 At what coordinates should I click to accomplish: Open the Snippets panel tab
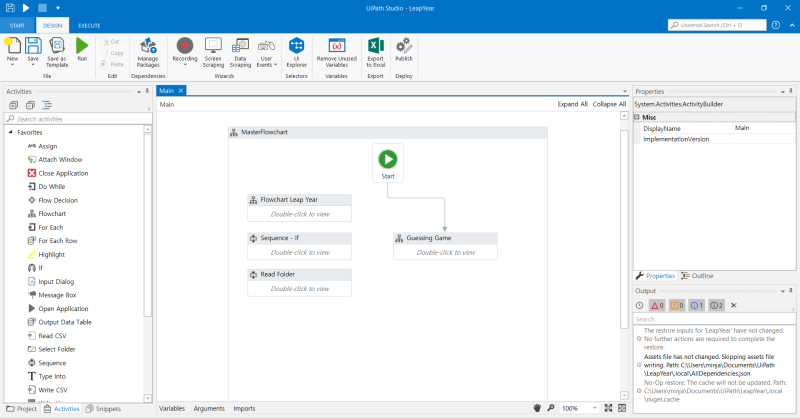[104, 409]
